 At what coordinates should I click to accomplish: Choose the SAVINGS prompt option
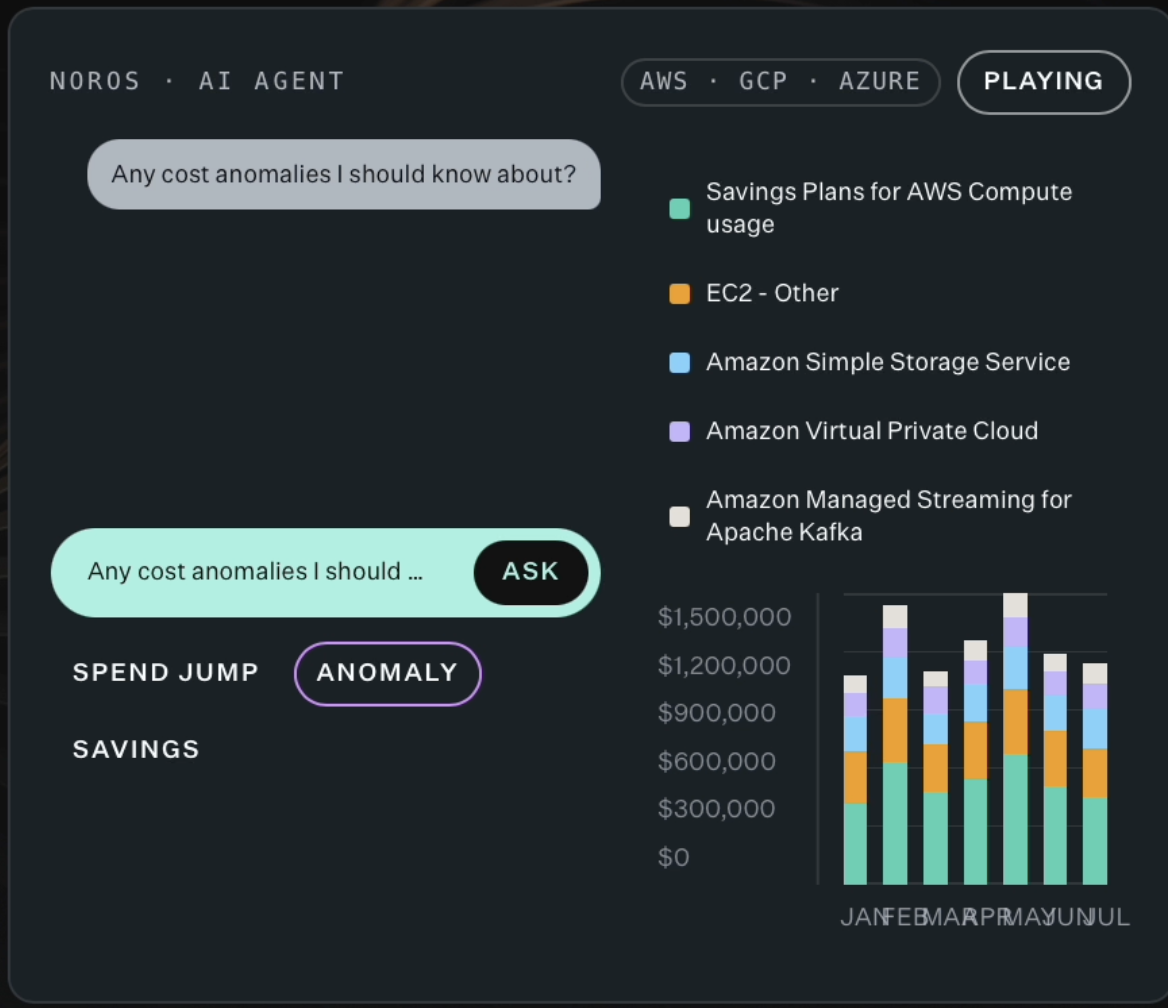[x=136, y=749]
